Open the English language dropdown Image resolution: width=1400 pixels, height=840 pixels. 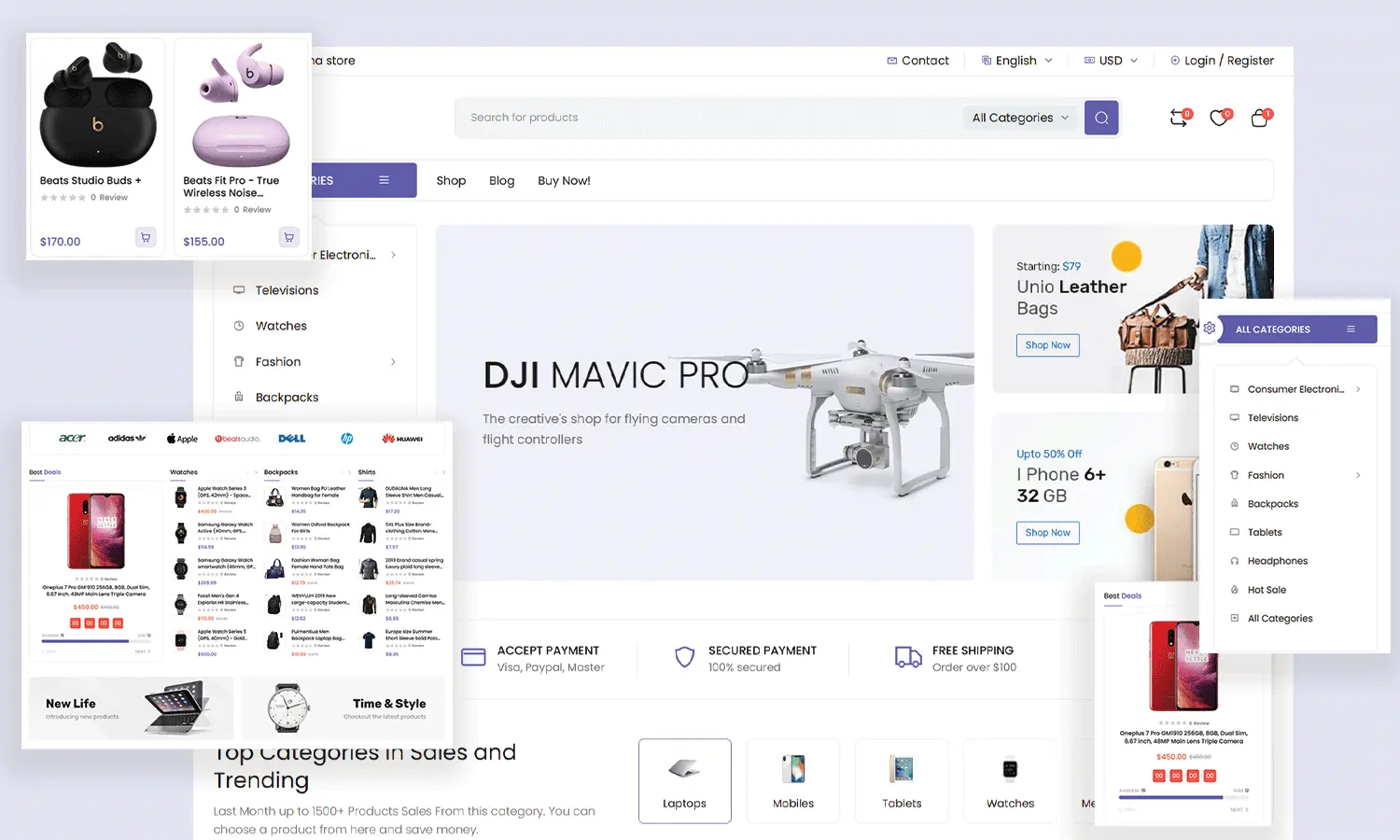(x=1016, y=61)
